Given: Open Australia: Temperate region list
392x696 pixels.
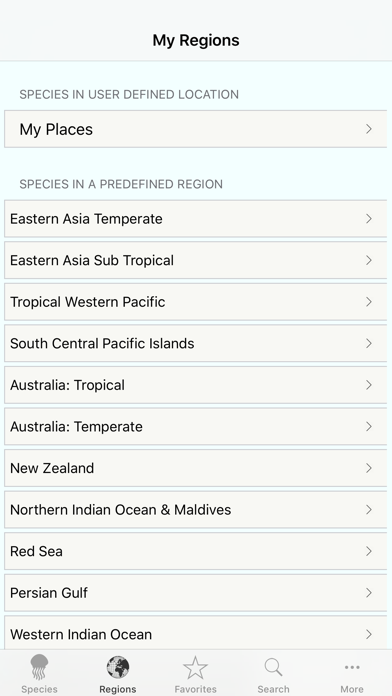Looking at the screenshot, I should [196, 427].
